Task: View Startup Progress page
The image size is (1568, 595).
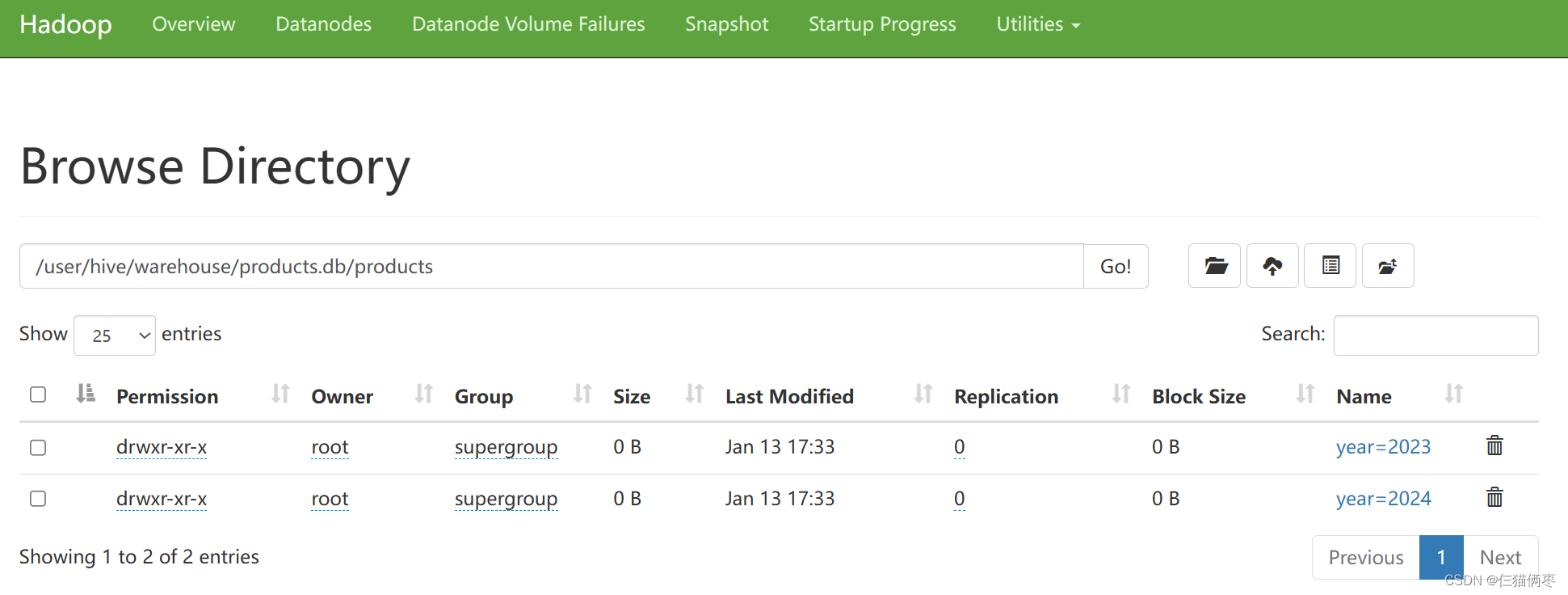Action: pos(882,24)
